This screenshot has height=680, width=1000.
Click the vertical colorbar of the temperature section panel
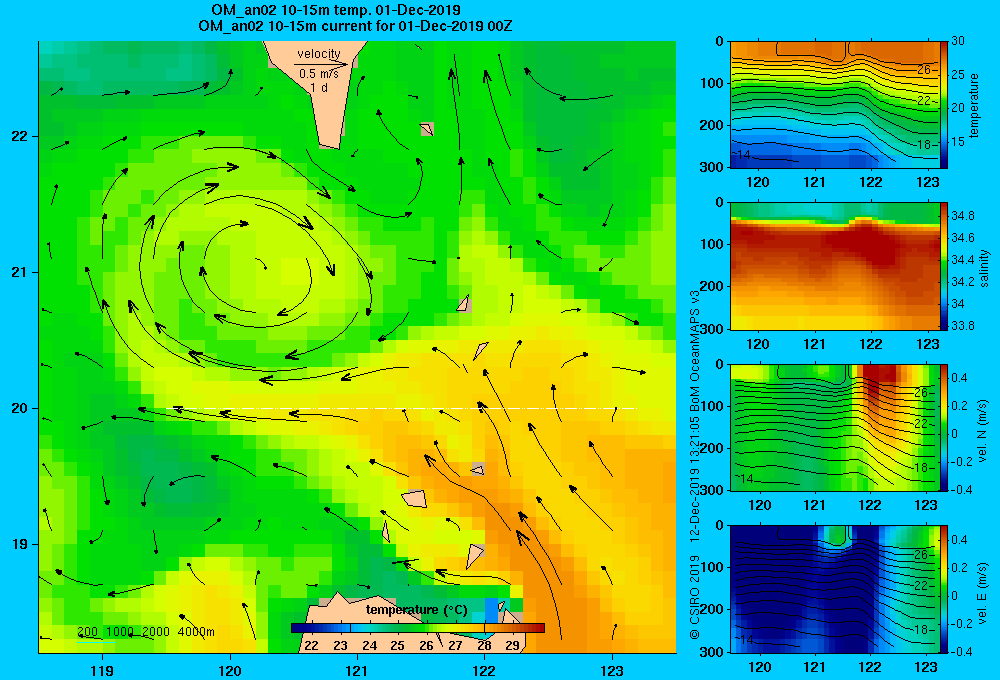point(944,105)
